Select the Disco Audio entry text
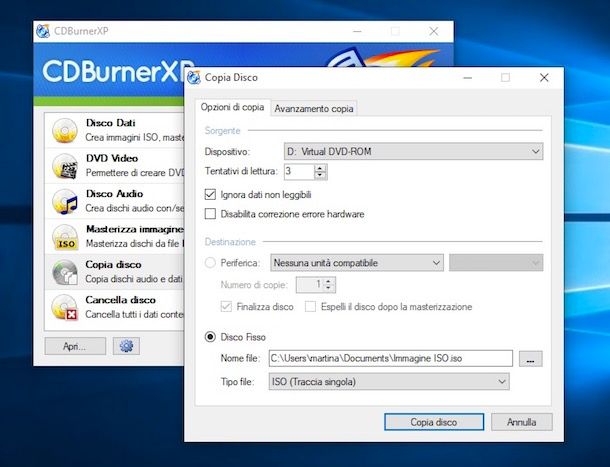Screen dimensions: 610x467 coord(114,194)
